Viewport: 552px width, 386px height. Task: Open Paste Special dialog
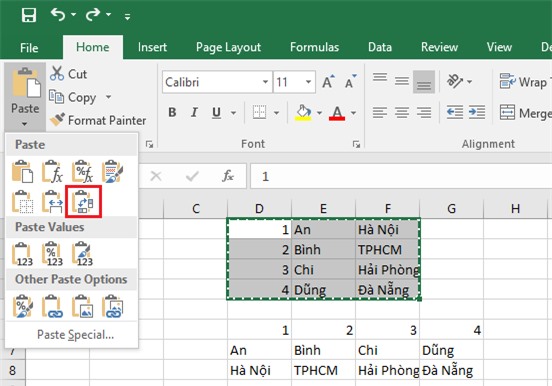click(x=75, y=335)
